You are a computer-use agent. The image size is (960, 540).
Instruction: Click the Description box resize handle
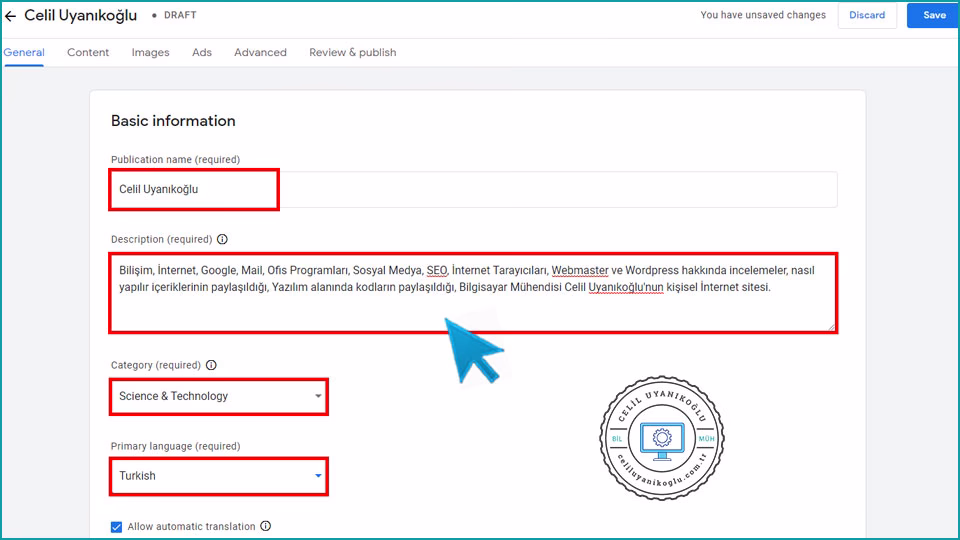click(x=832, y=326)
